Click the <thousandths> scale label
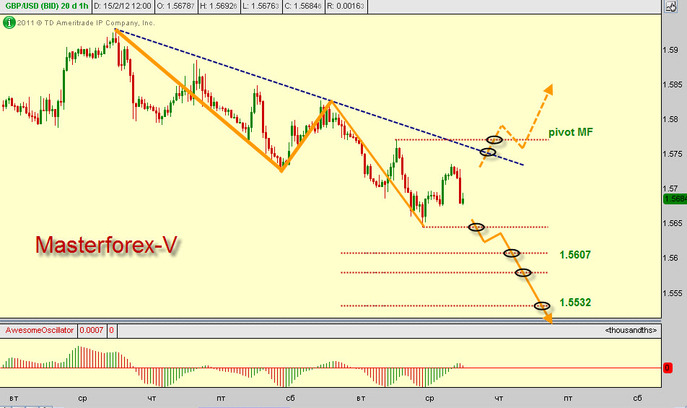 click(630, 330)
